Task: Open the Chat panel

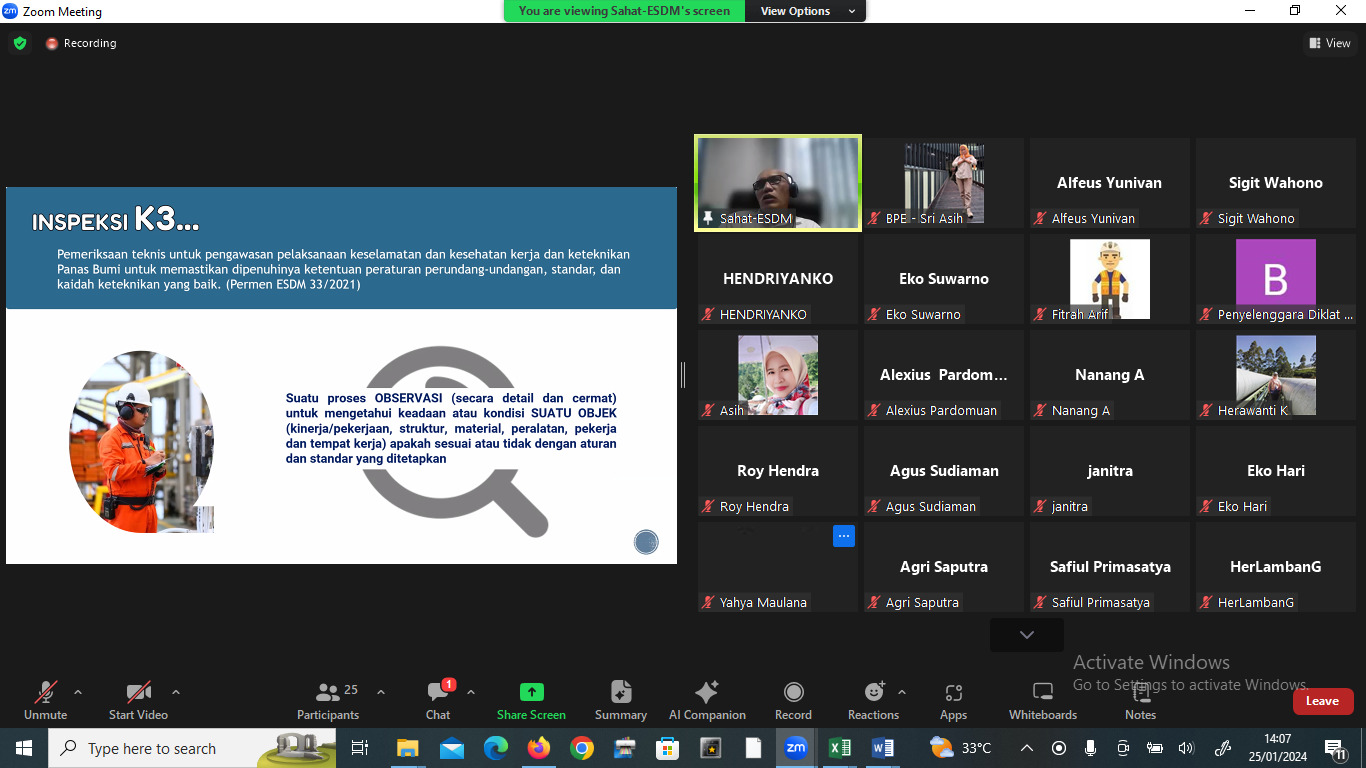Action: 438,700
